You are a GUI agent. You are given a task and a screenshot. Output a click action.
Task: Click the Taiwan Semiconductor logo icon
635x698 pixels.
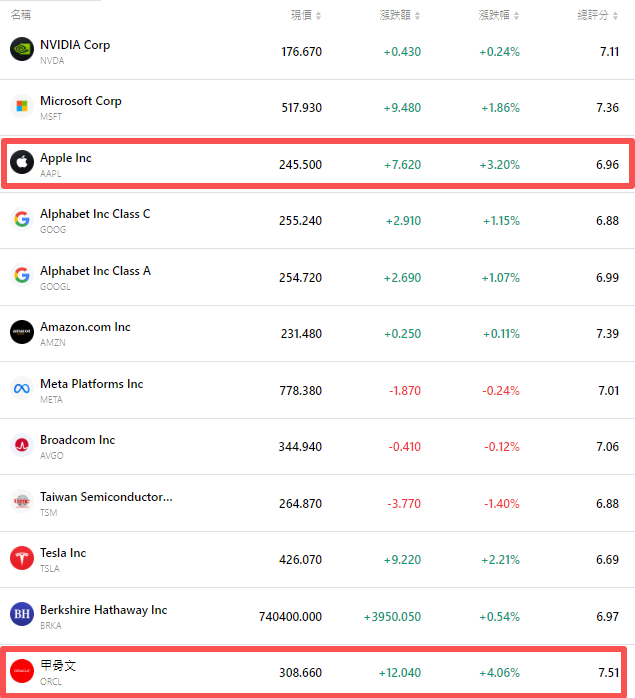pos(22,502)
